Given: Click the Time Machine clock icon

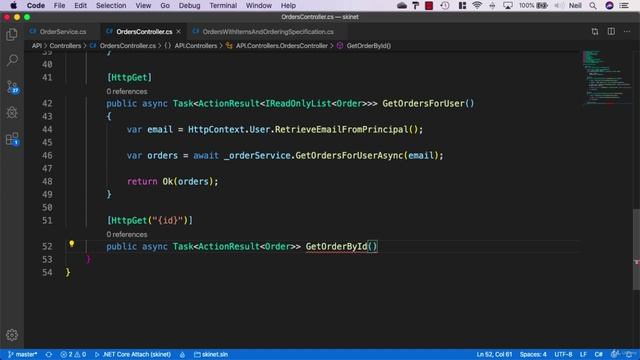Looking at the screenshot, I should click(x=445, y=5).
